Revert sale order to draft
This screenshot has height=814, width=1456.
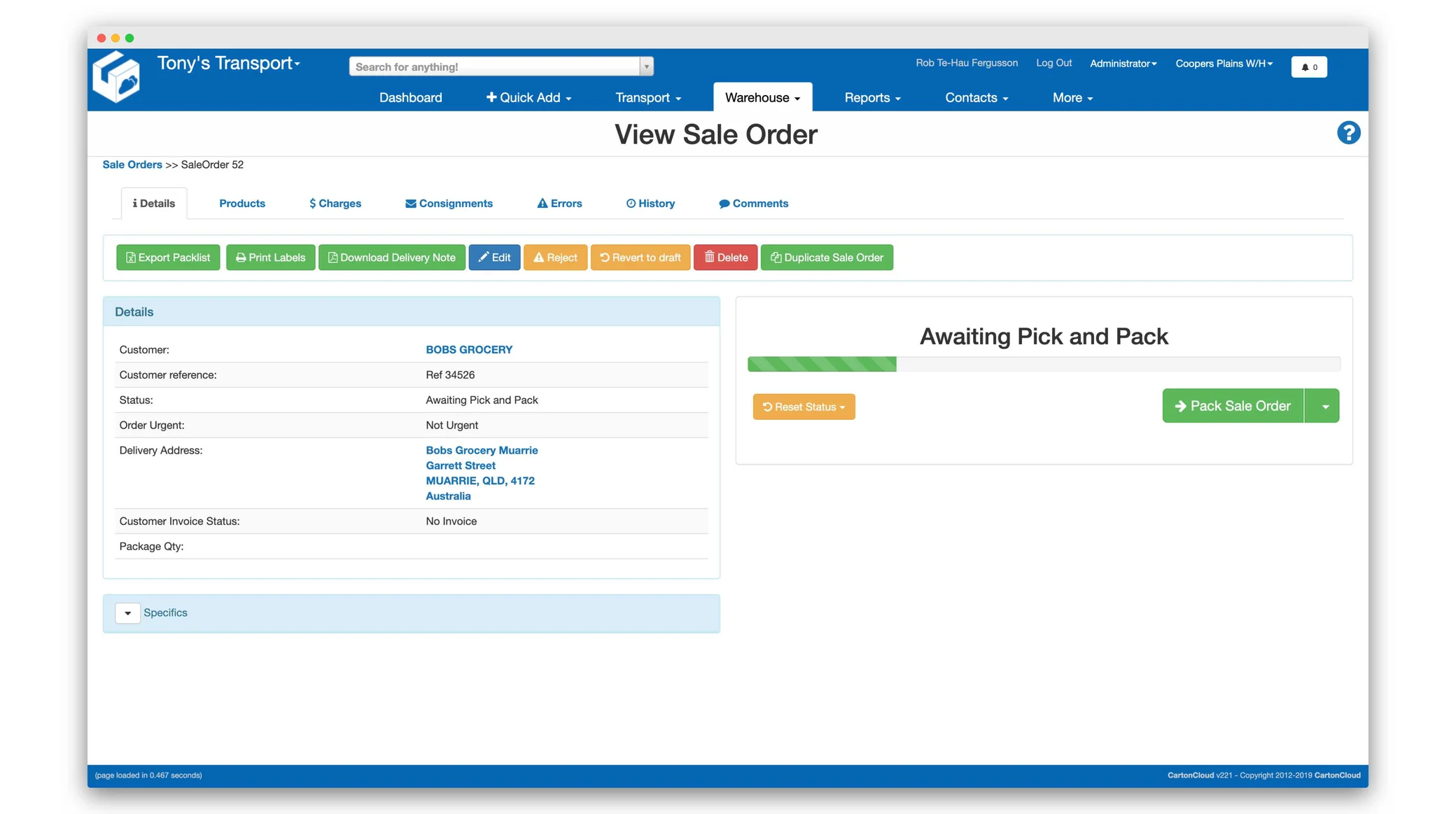[x=640, y=258]
